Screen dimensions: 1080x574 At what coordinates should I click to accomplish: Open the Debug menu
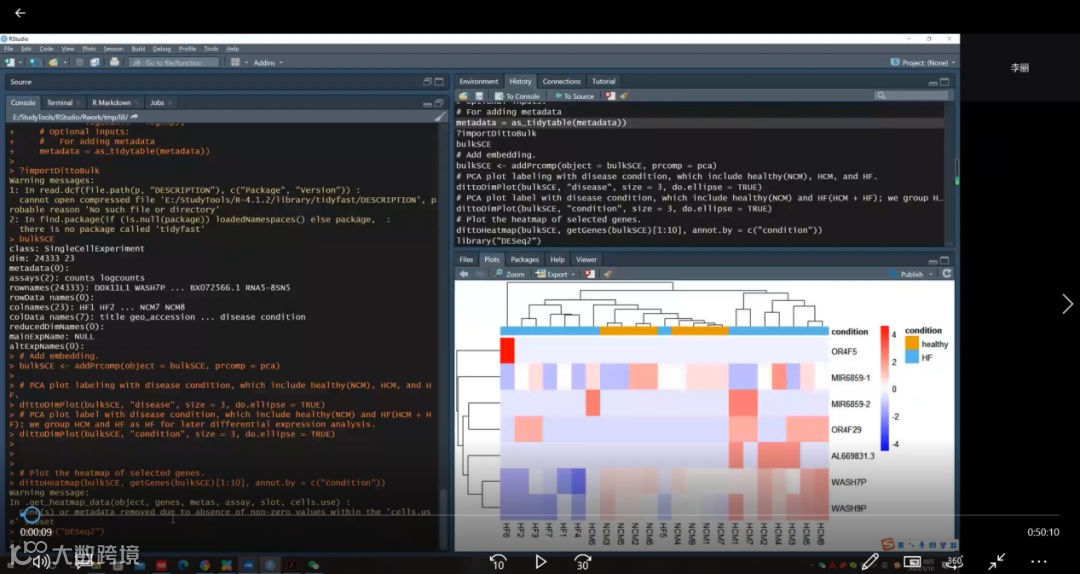162,49
